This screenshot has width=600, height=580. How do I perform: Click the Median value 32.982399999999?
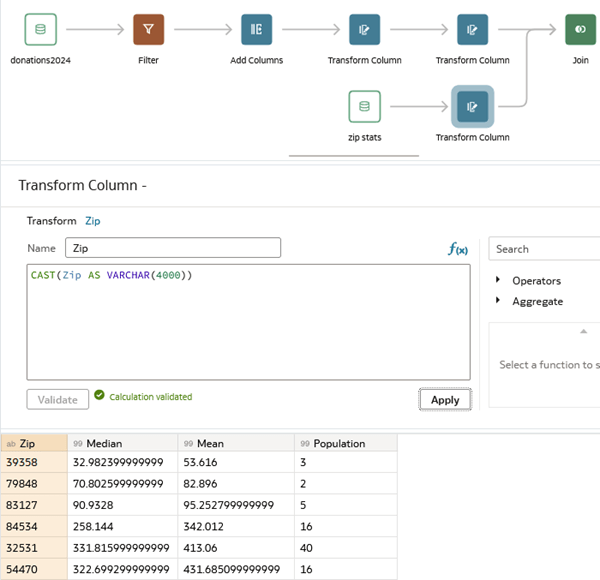pos(122,463)
